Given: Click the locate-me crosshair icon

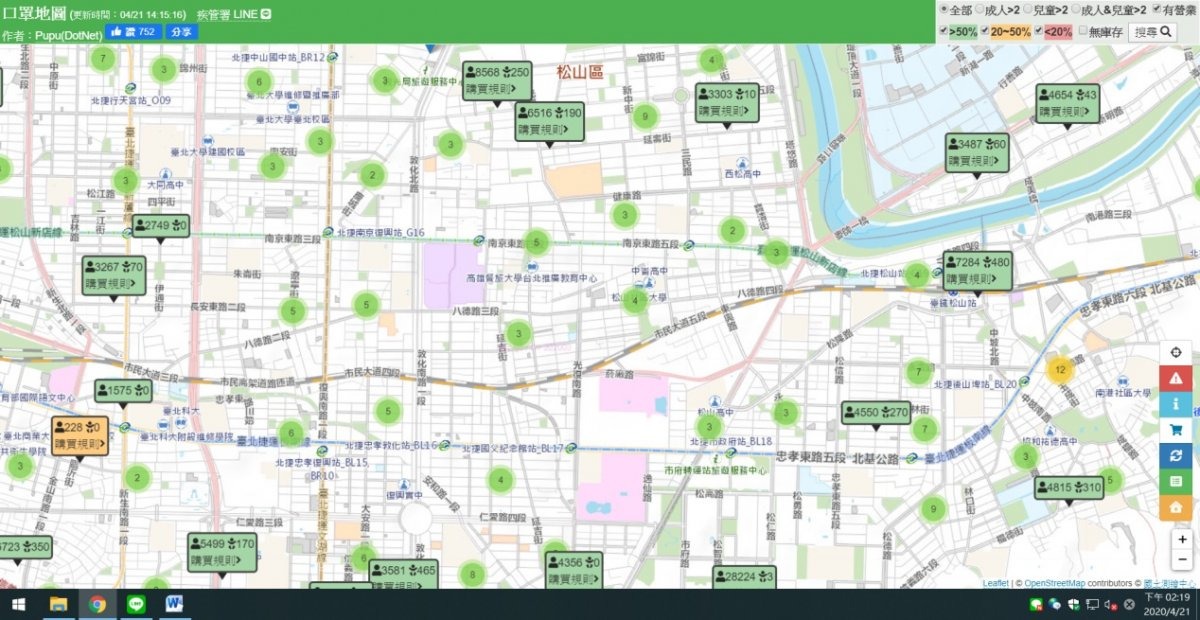Looking at the screenshot, I should coord(1175,353).
